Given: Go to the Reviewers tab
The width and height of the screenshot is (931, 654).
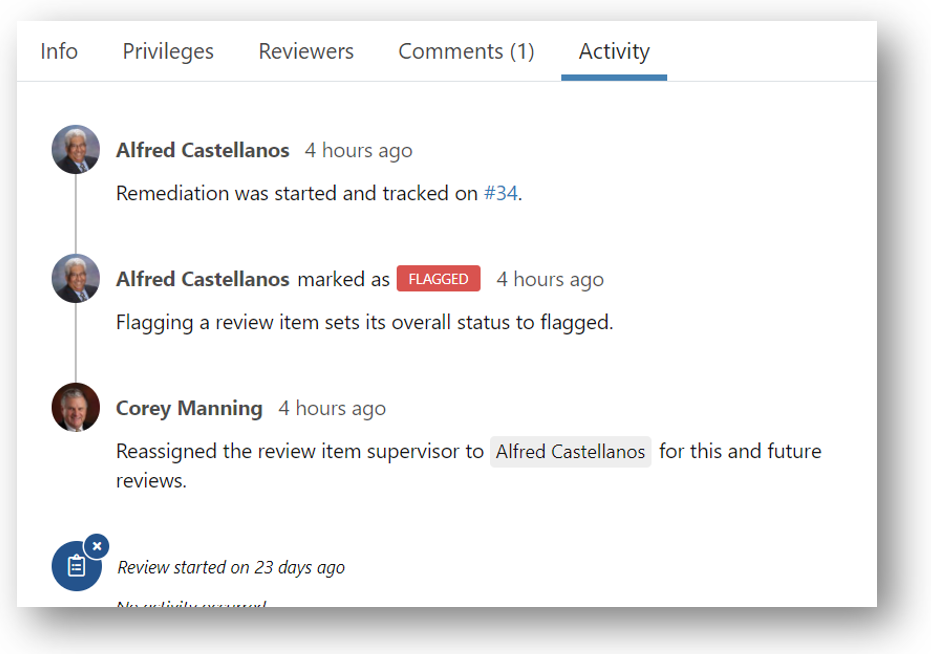Looking at the screenshot, I should [306, 51].
